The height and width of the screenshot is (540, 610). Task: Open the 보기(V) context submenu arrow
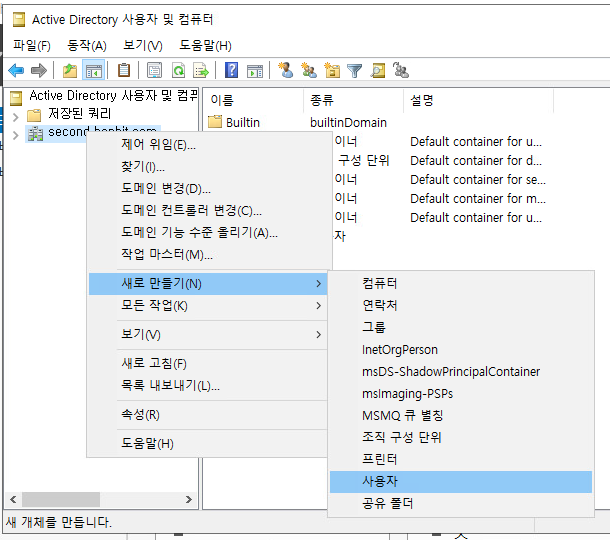[319, 335]
